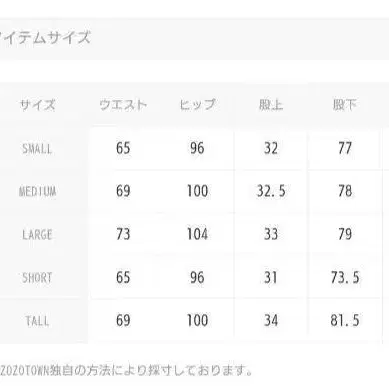Select the LARGE size row label
Image resolution: width=389 pixels, height=389 pixels.
click(x=37, y=234)
